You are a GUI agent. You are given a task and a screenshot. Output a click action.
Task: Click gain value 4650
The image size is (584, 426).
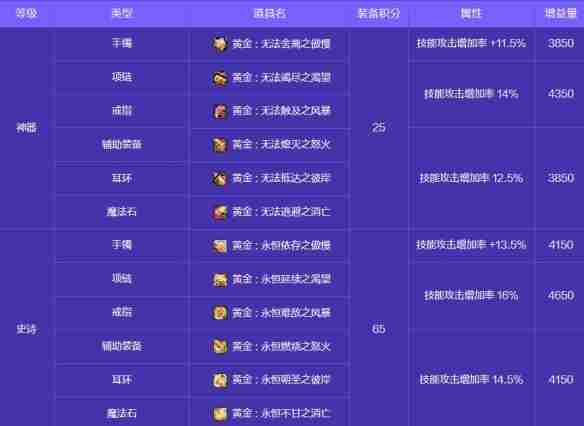pyautogui.click(x=561, y=296)
